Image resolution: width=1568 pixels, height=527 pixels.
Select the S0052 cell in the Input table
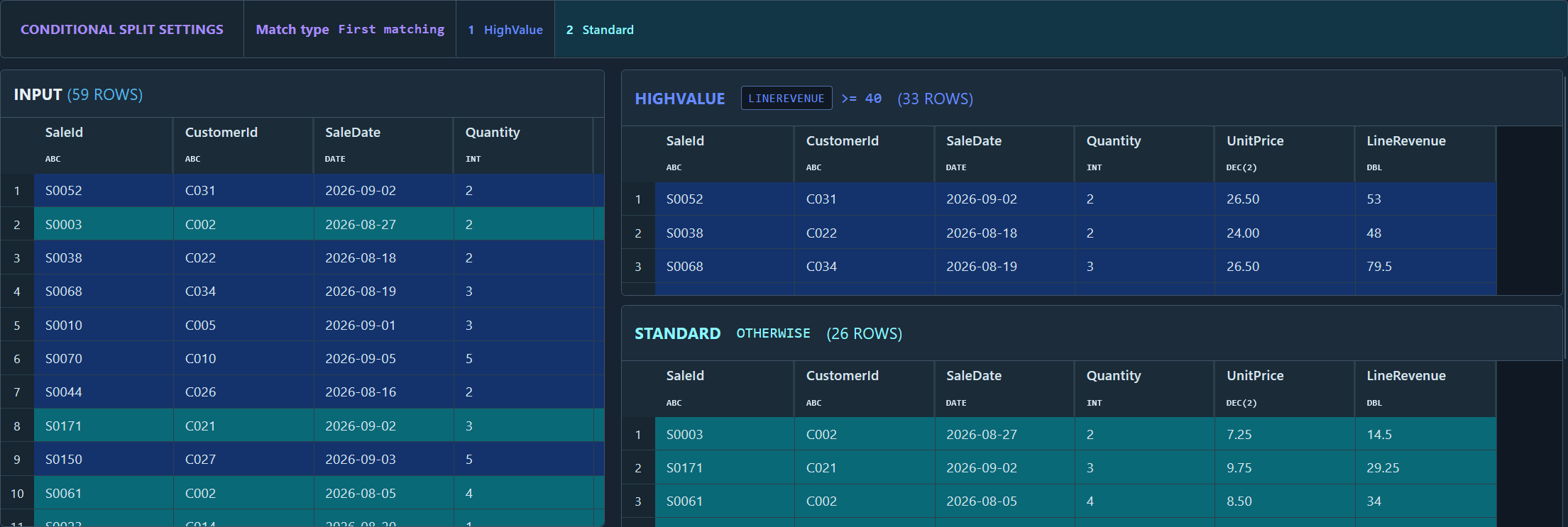(x=104, y=190)
